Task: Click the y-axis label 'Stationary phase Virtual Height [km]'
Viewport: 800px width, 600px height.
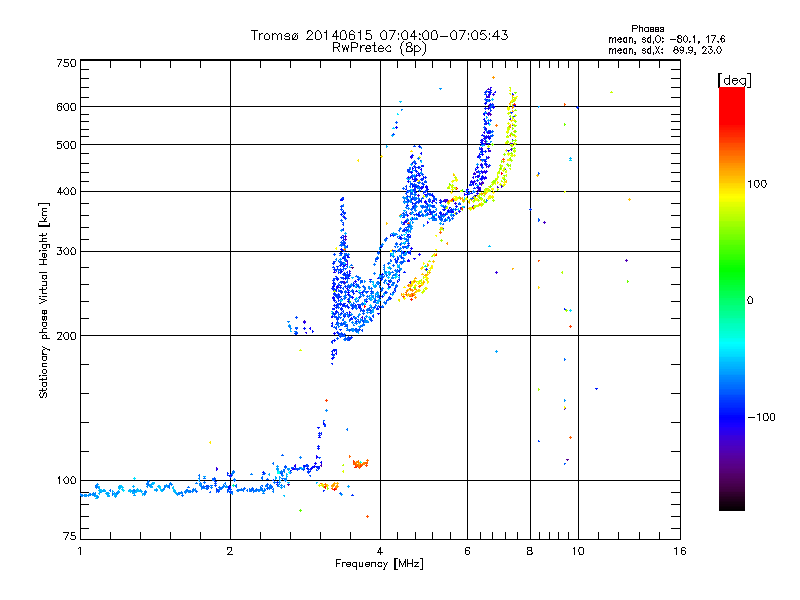Action: 43,300
